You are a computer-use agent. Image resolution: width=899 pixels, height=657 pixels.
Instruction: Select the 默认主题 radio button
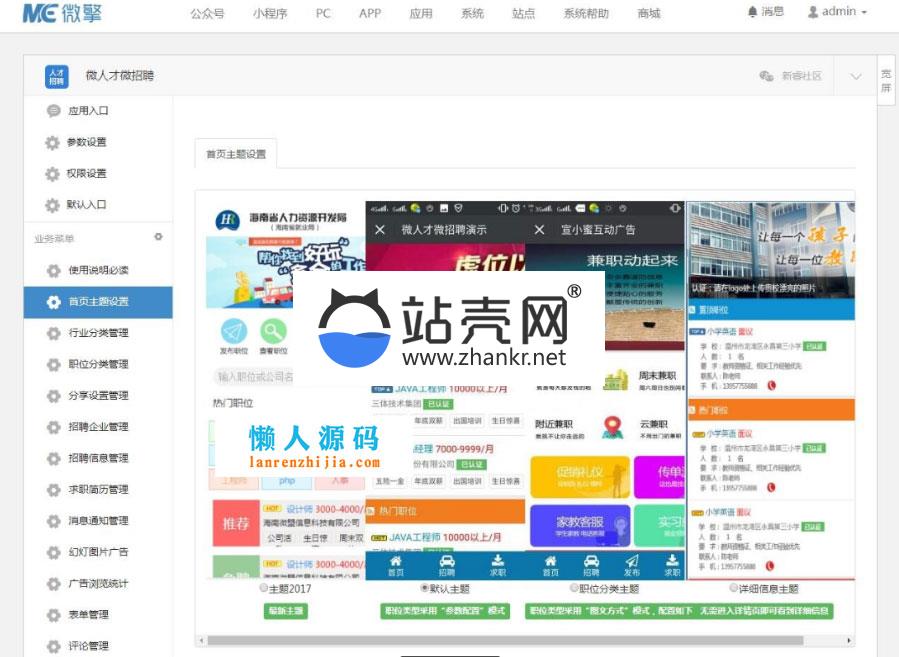pos(425,588)
